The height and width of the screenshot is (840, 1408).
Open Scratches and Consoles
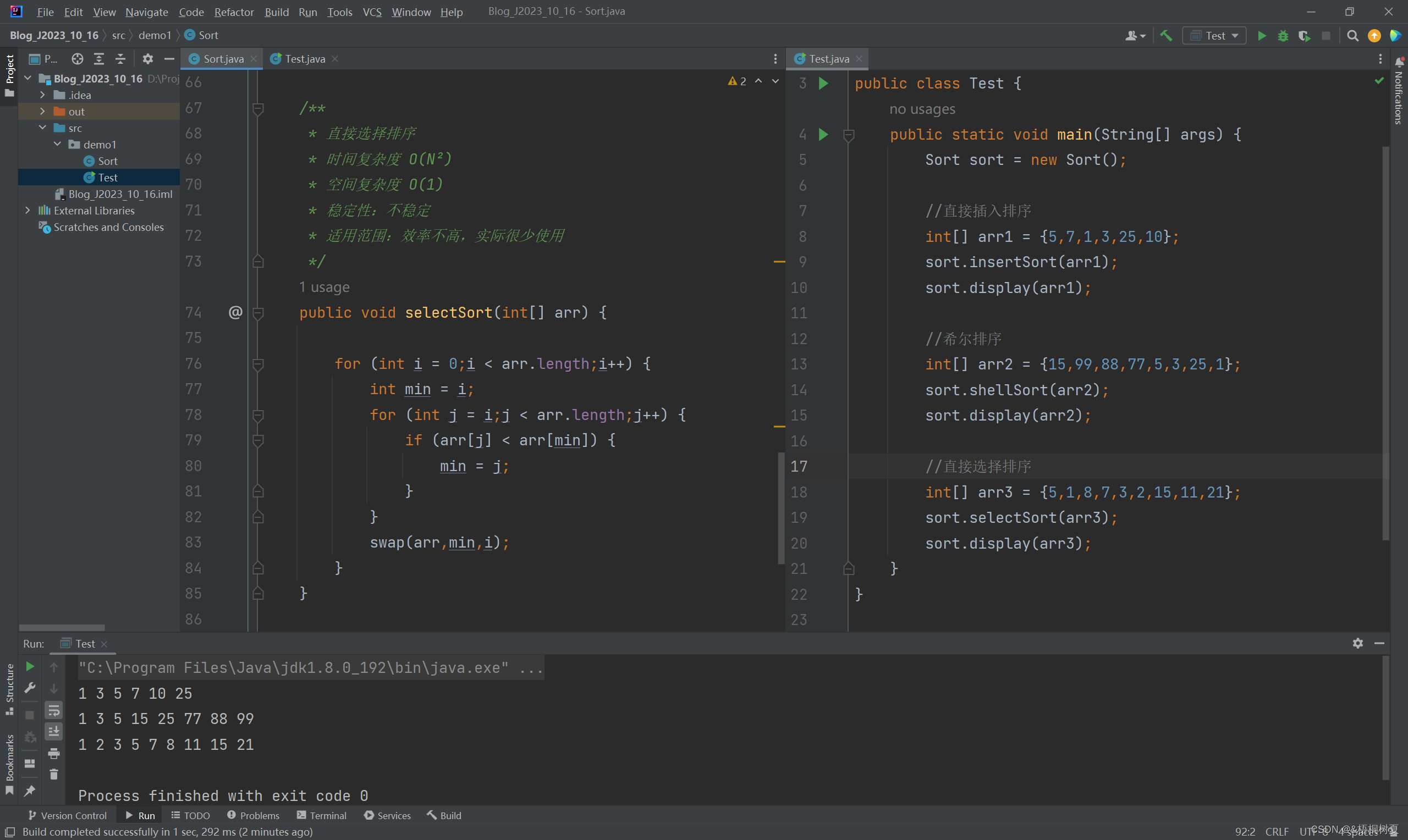click(x=101, y=227)
